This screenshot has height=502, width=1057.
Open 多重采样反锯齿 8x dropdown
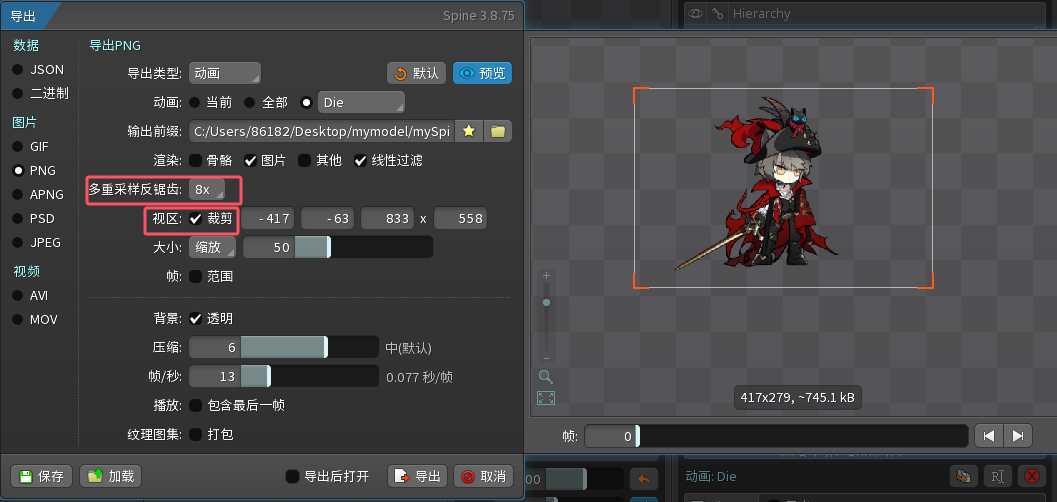click(x=206, y=189)
